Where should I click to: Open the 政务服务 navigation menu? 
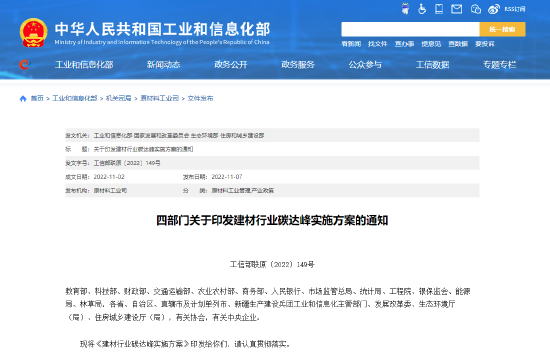[298, 65]
